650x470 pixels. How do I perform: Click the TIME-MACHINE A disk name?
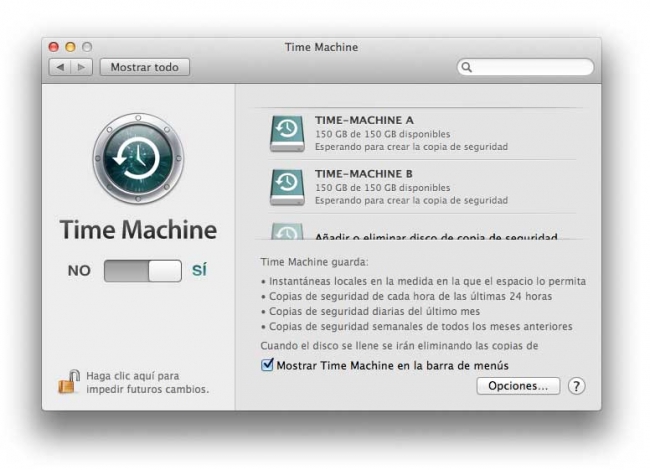click(364, 120)
